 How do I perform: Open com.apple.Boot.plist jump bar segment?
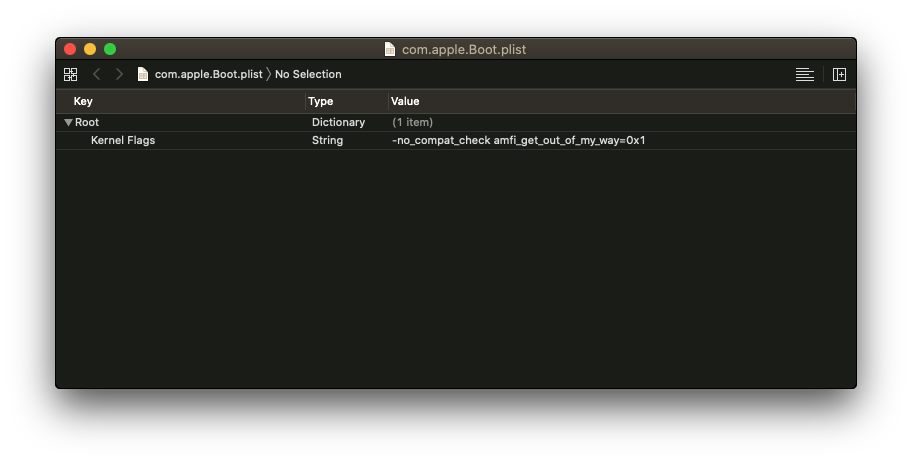click(x=208, y=74)
